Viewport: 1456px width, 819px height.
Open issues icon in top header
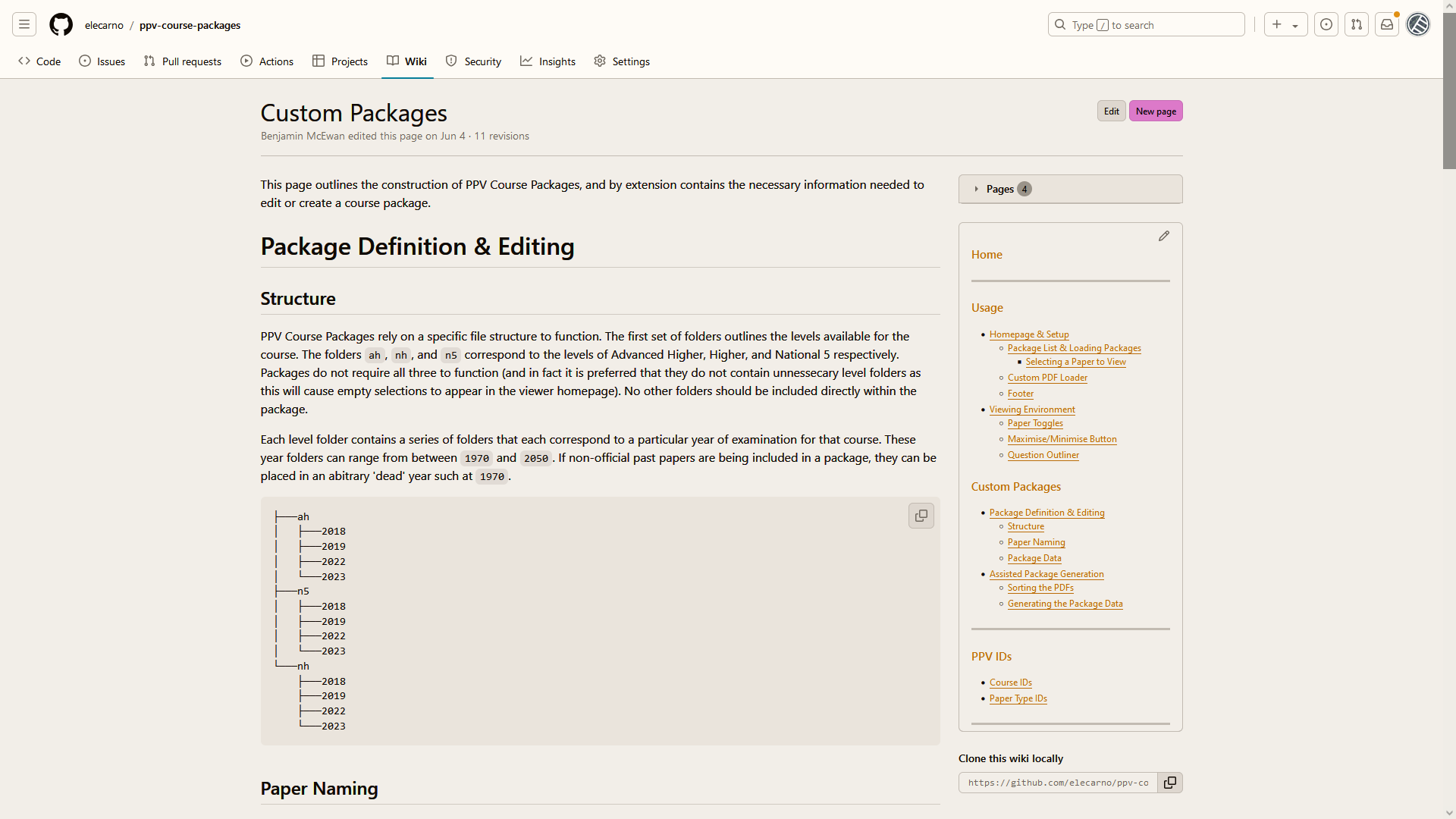tap(1326, 24)
